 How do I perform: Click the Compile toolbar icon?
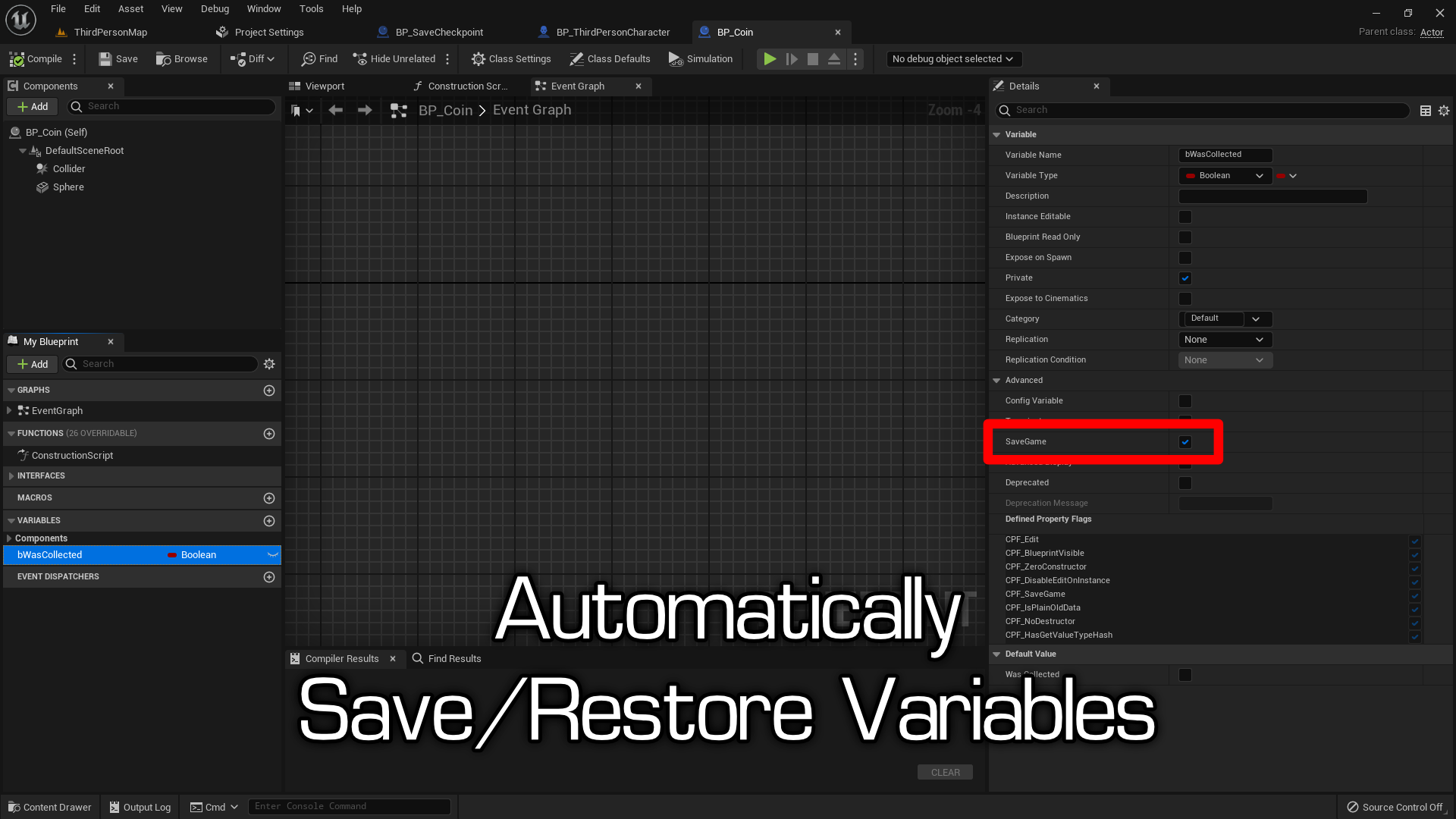click(17, 59)
